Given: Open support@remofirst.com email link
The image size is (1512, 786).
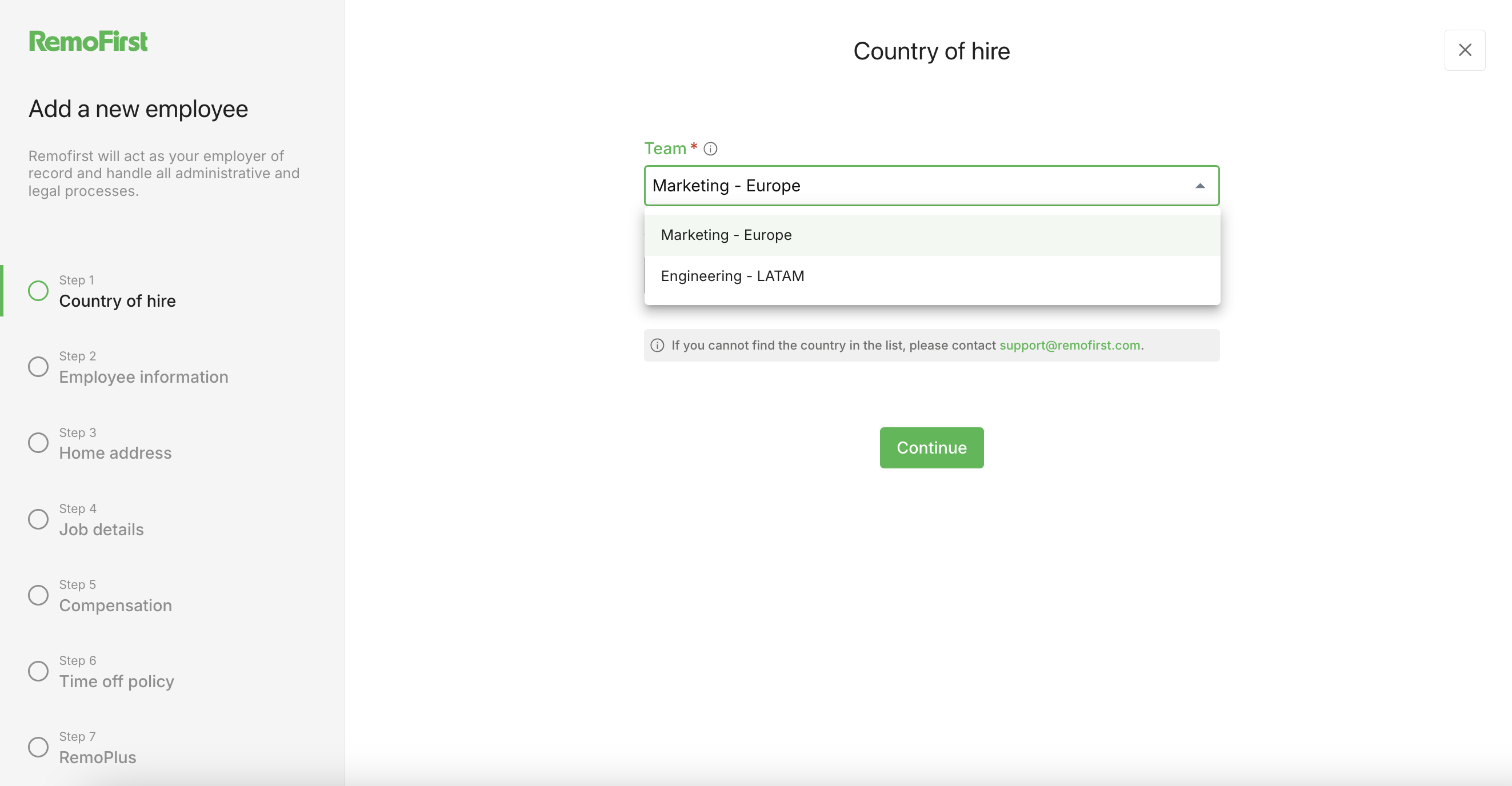Looking at the screenshot, I should click(x=1070, y=346).
